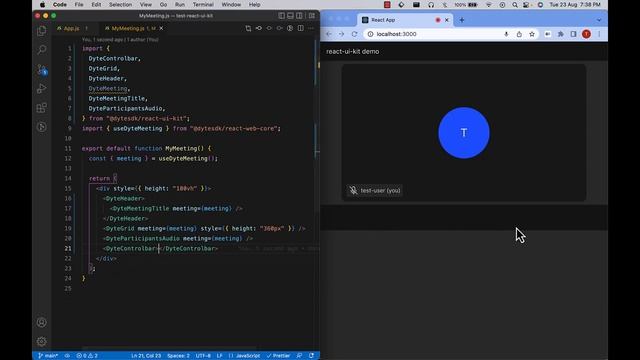Screen dimensions: 640x360
Task: Switch to the App.js editor tab
Action: tap(72, 28)
